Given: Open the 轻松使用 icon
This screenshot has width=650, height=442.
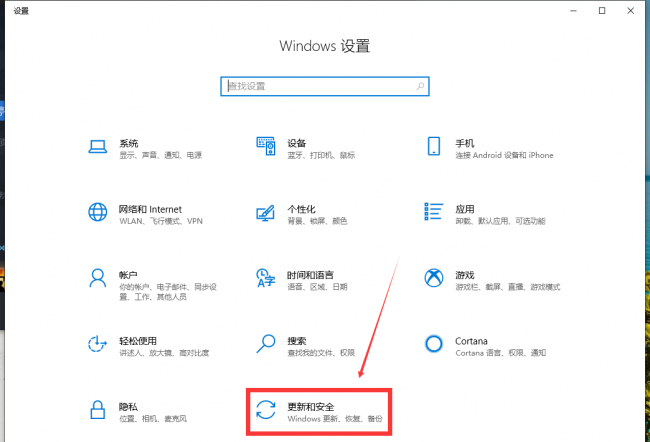Looking at the screenshot, I should pos(97,344).
